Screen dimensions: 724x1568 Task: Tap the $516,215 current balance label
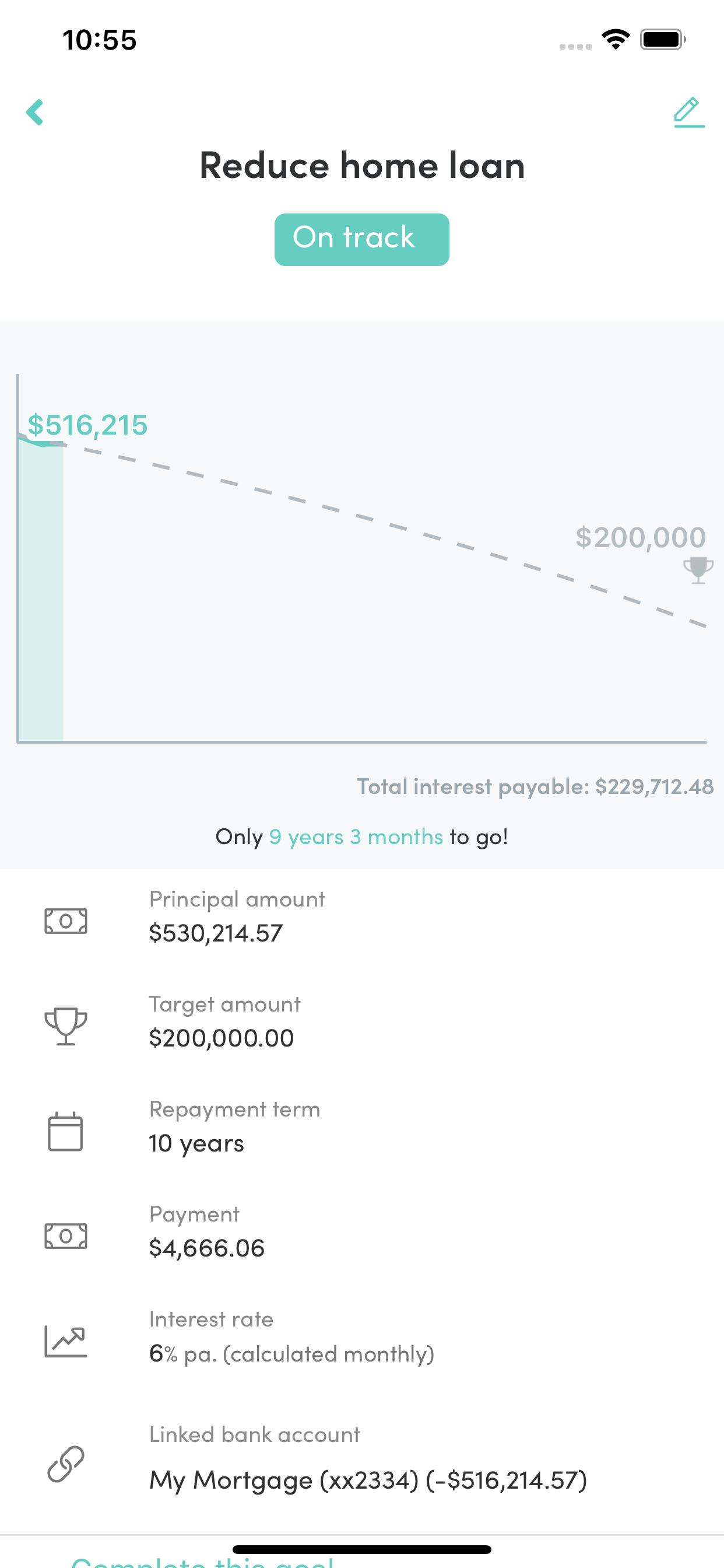(x=87, y=424)
